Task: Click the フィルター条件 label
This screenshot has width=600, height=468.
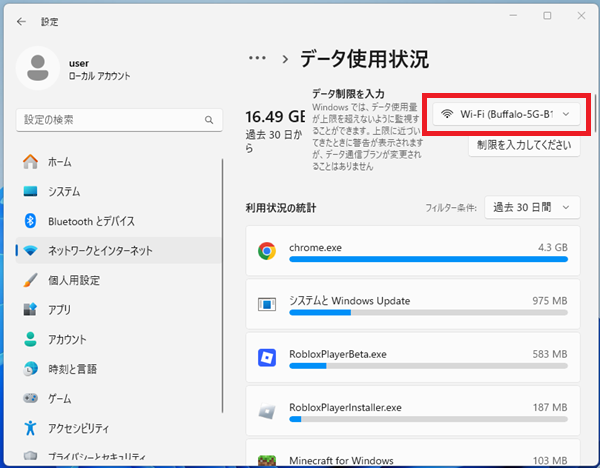Action: [x=451, y=208]
